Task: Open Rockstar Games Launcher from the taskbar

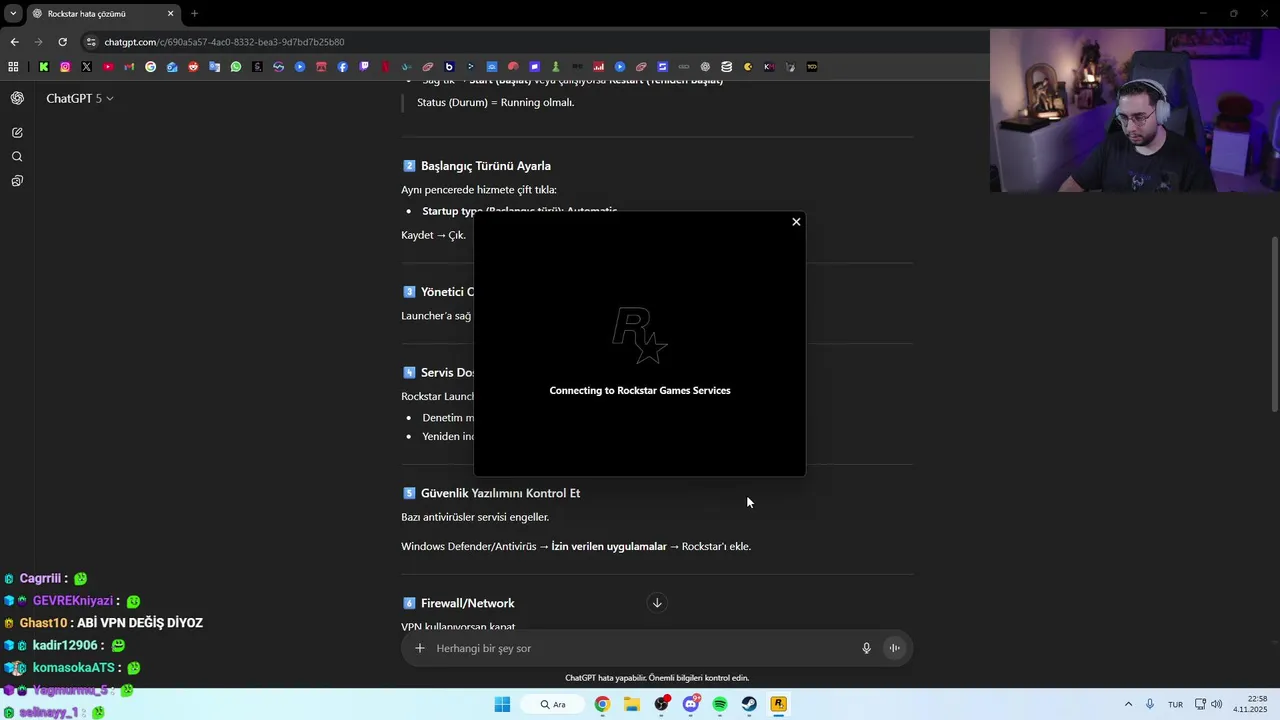Action: 779,704
